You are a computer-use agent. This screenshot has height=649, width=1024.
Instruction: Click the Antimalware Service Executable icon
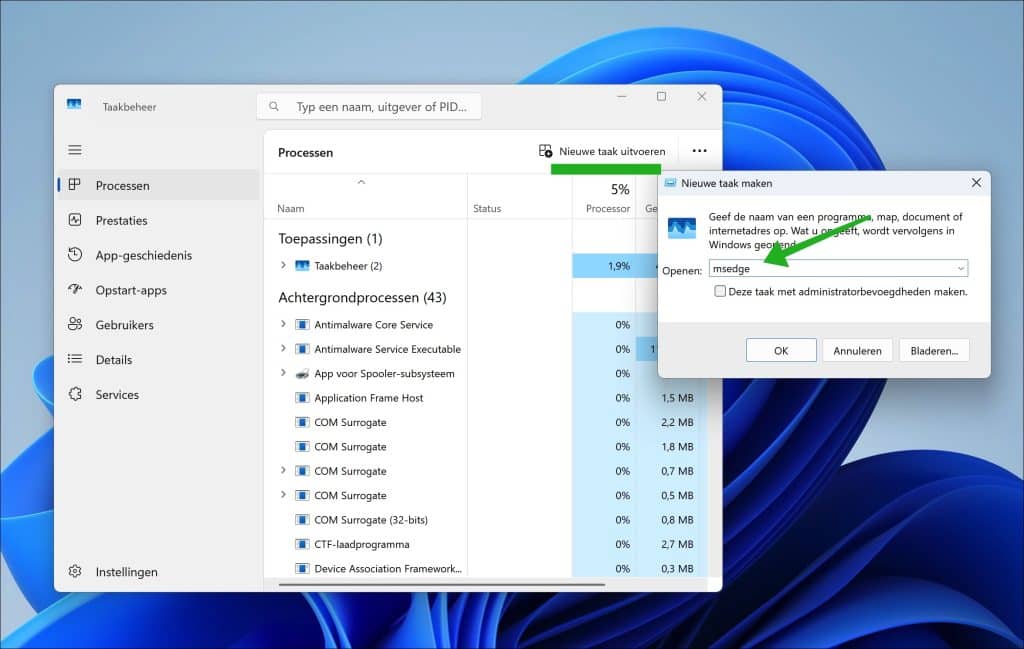coord(302,349)
